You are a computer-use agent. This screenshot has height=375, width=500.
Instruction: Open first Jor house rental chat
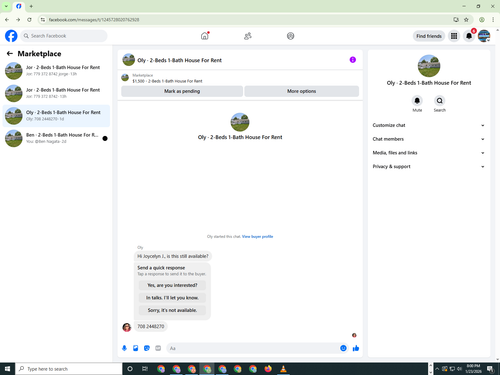point(56,70)
